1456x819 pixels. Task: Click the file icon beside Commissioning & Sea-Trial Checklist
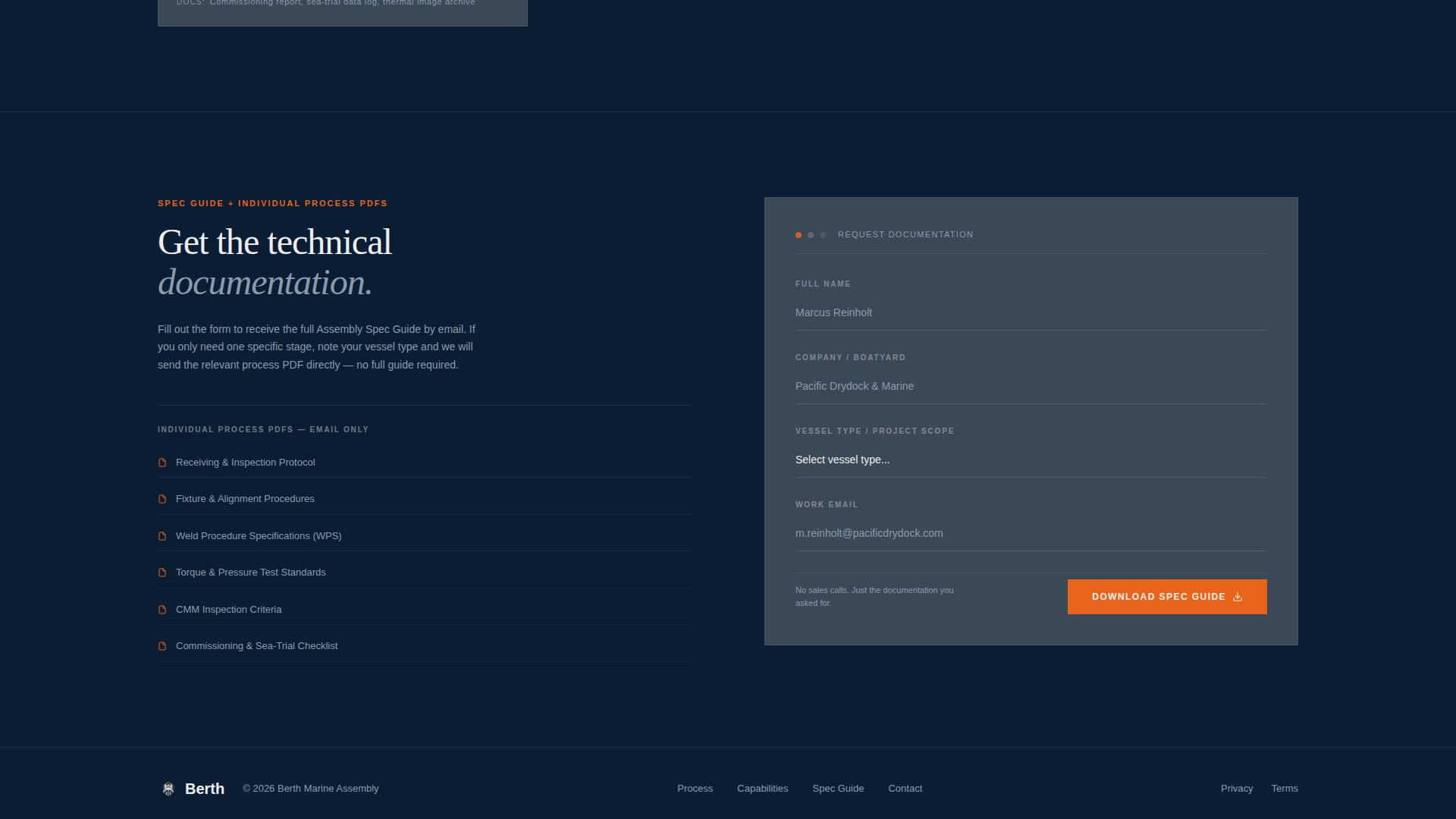coord(162,645)
